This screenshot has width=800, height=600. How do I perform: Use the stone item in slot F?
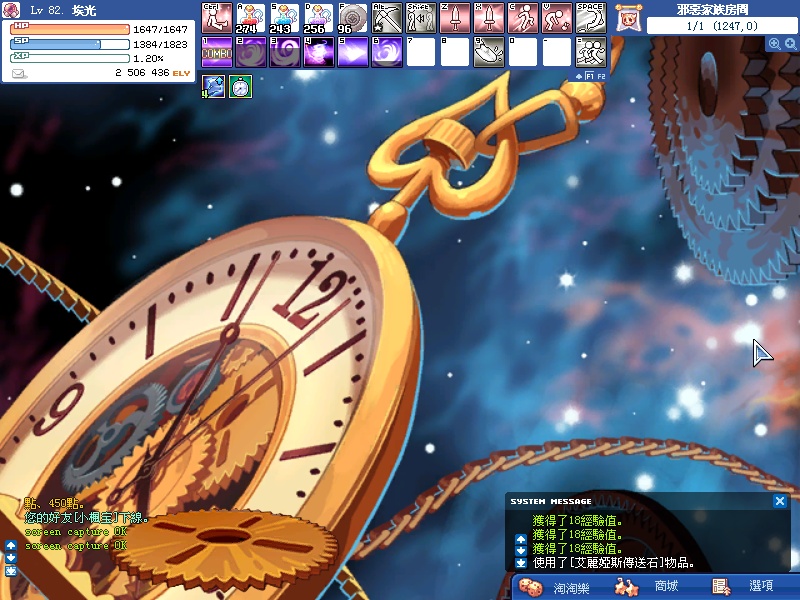point(353,18)
